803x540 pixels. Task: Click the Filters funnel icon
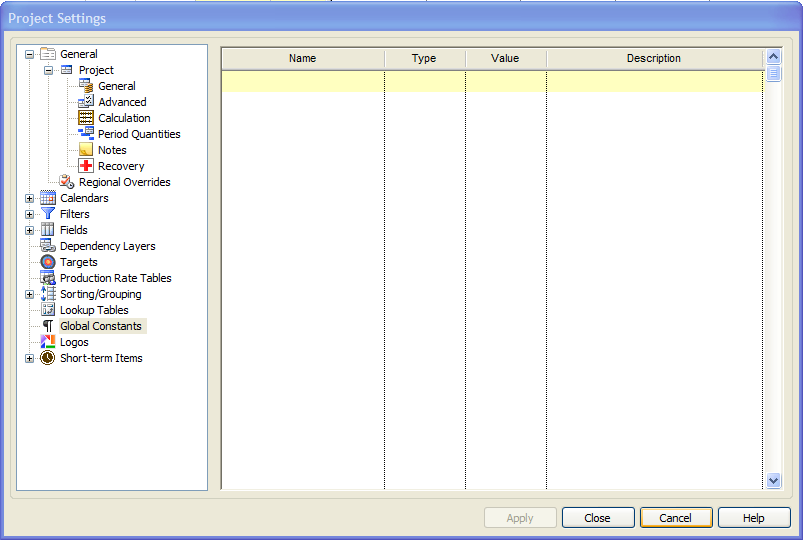48,214
